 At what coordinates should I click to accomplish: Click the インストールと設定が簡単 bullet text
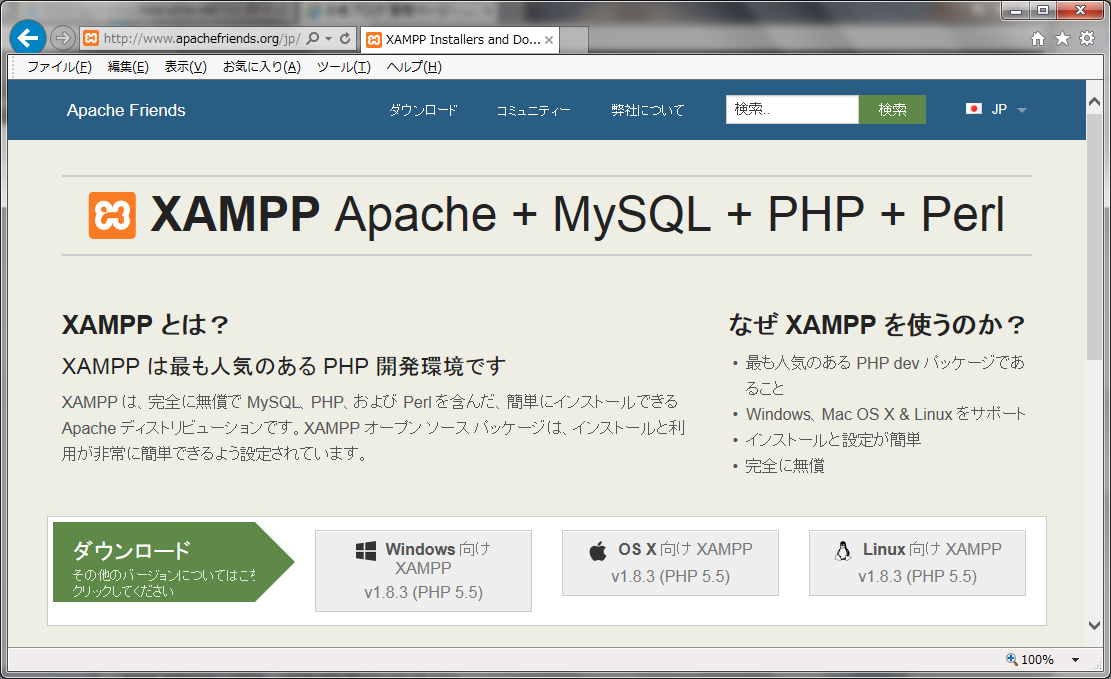click(x=833, y=439)
